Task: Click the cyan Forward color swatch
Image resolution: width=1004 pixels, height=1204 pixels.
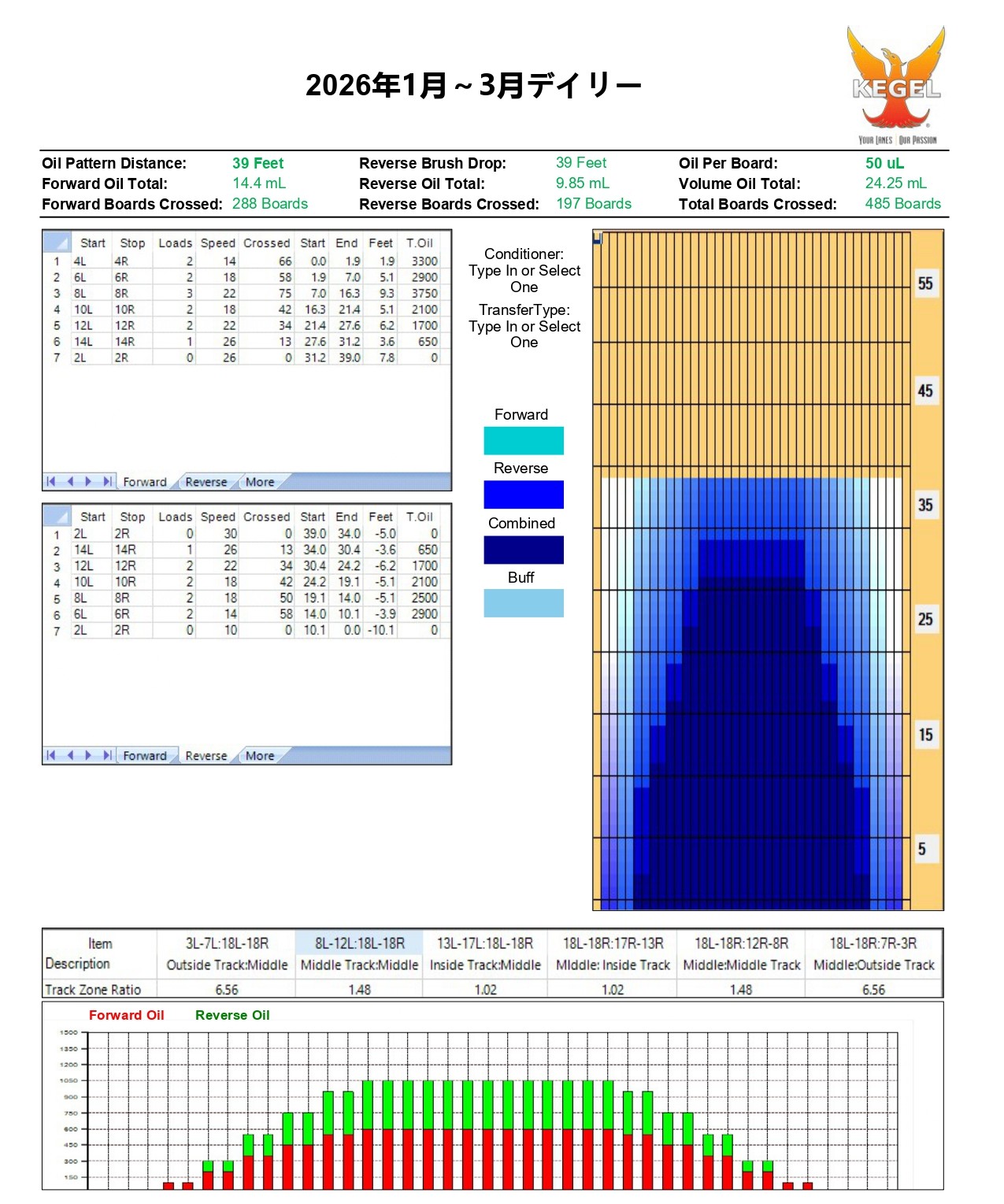Action: coord(524,441)
